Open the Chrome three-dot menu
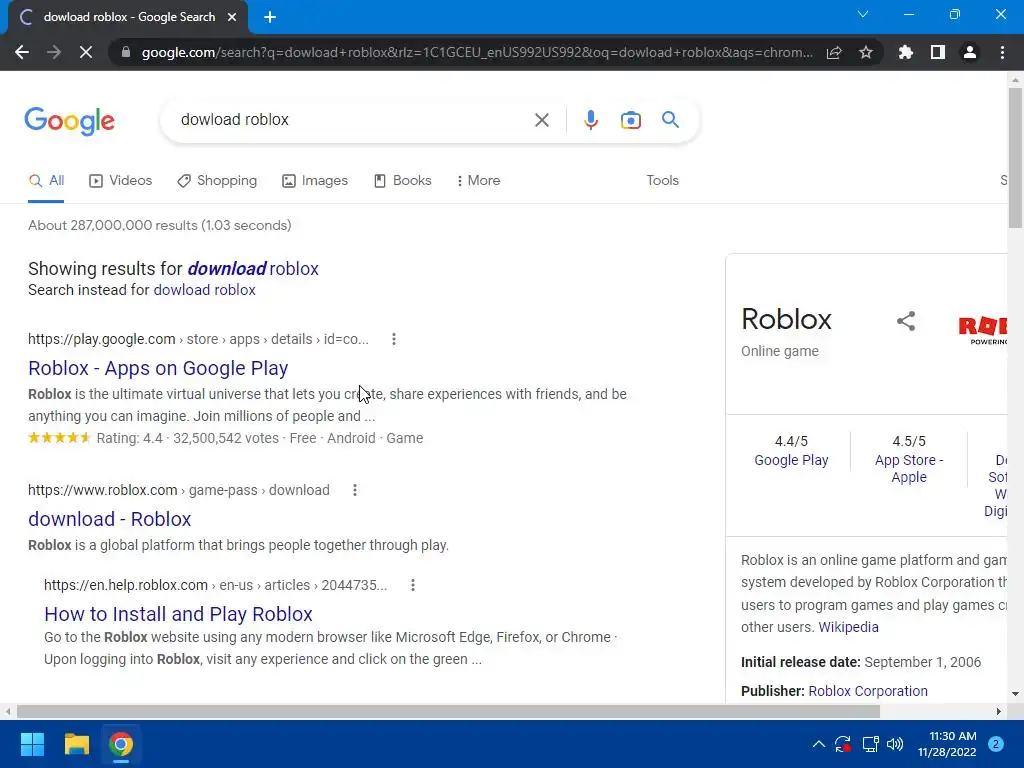The image size is (1024, 768). coord(1002,52)
